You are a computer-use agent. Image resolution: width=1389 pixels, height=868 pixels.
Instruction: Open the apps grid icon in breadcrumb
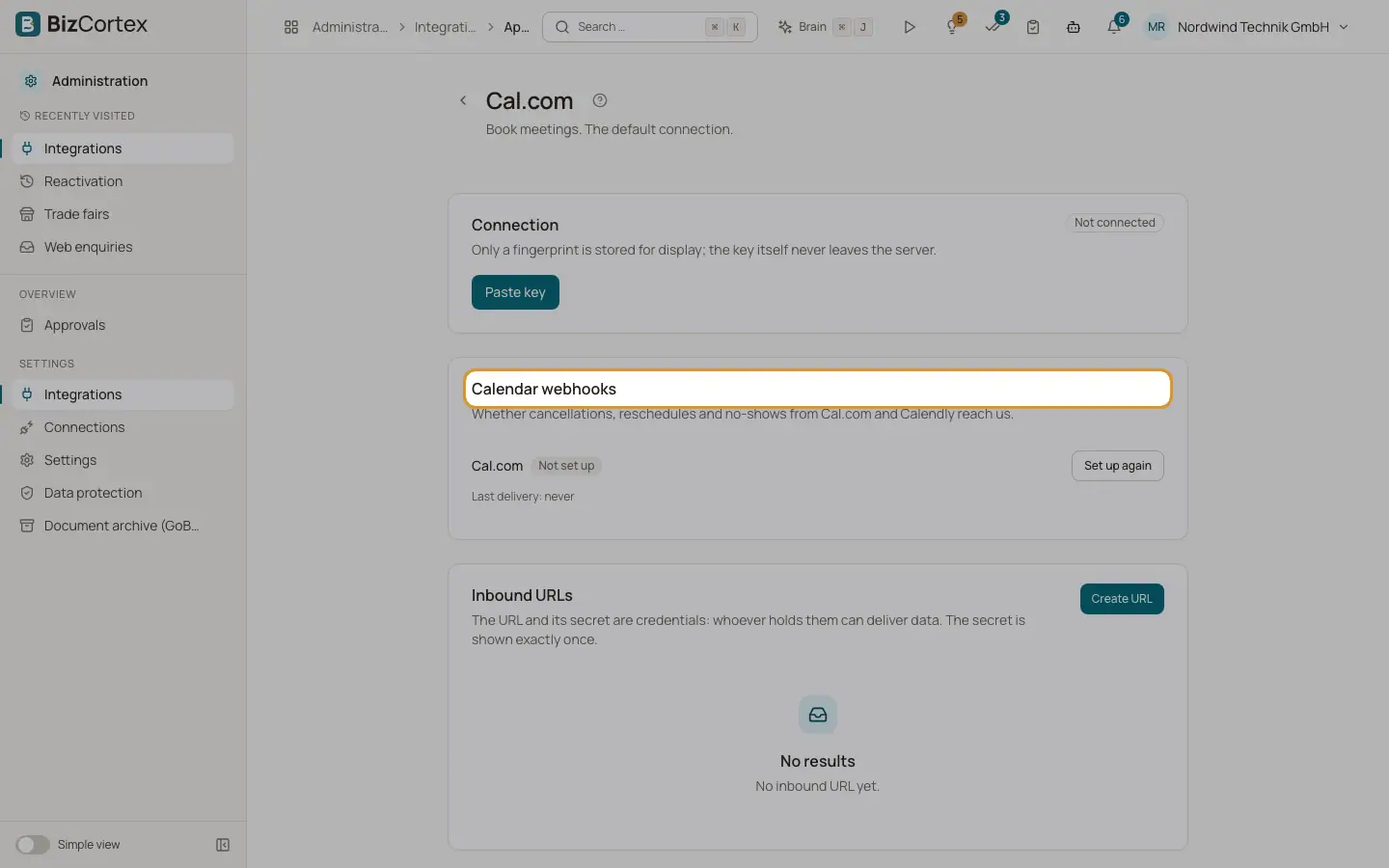tap(291, 27)
